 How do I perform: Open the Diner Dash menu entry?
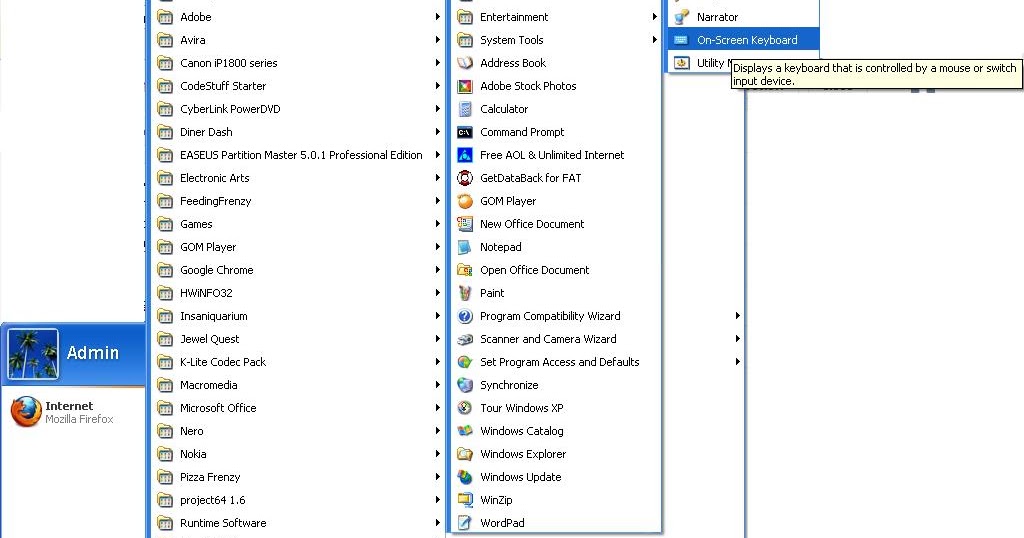pos(298,132)
